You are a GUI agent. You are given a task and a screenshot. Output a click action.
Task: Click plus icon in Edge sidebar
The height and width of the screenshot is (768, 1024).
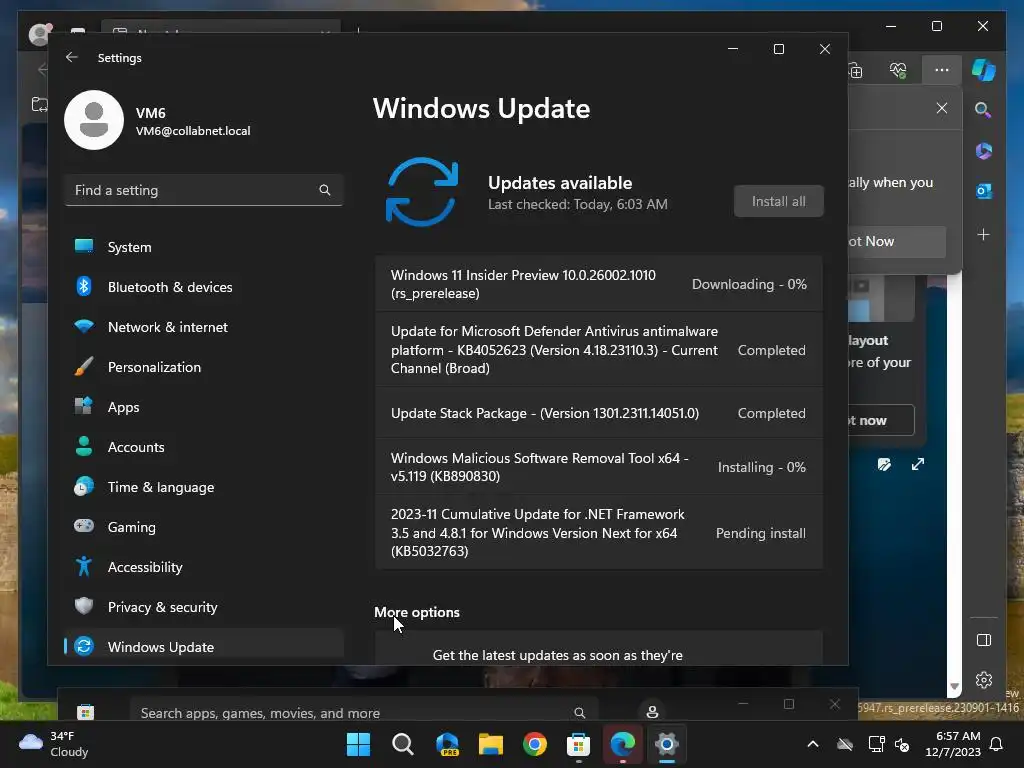pyautogui.click(x=984, y=234)
